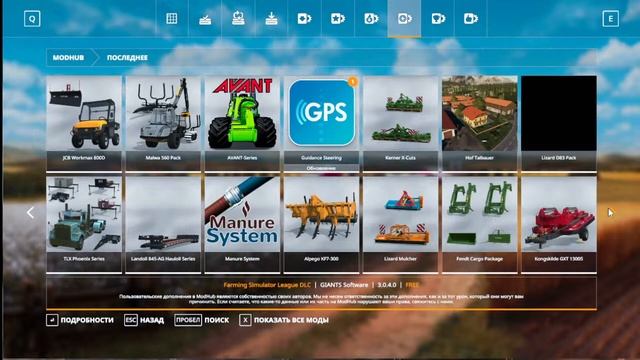Open the star featured mods icon
Viewport: 640px width, 360px height.
tap(338, 18)
